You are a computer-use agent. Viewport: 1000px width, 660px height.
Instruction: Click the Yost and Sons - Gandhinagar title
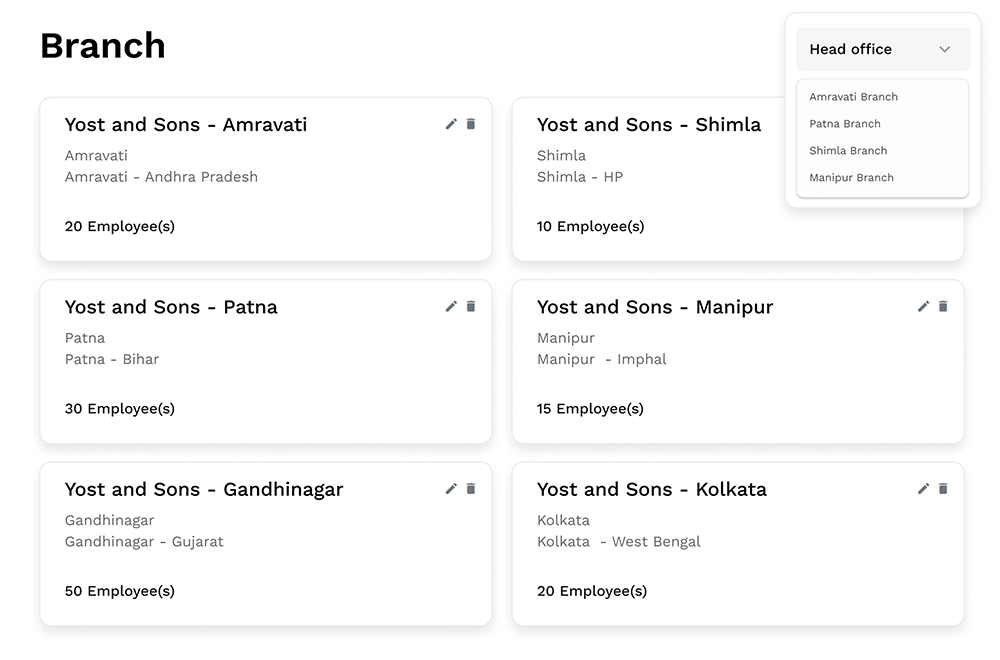(204, 490)
